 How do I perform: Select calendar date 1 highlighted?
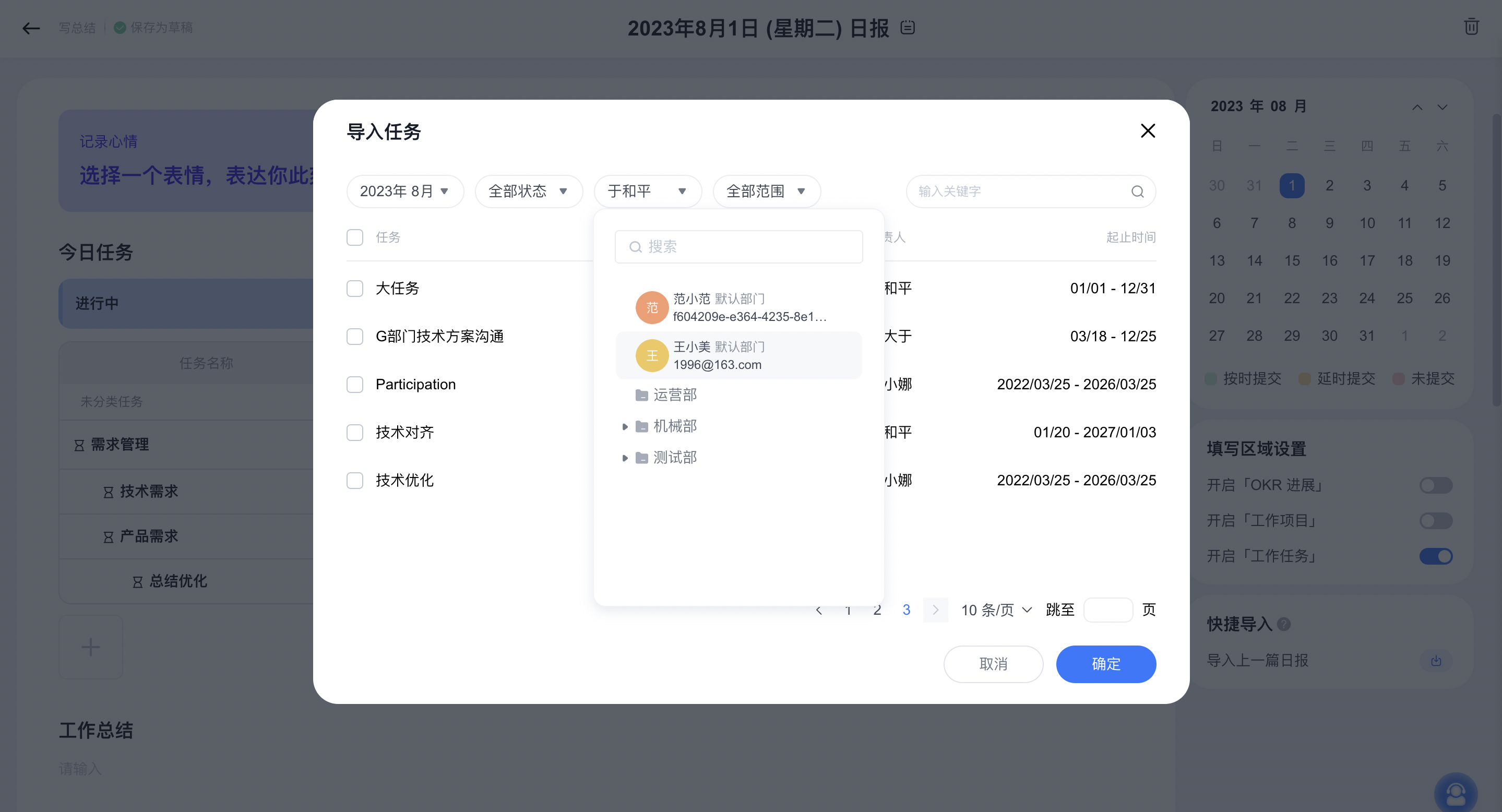click(x=1292, y=185)
